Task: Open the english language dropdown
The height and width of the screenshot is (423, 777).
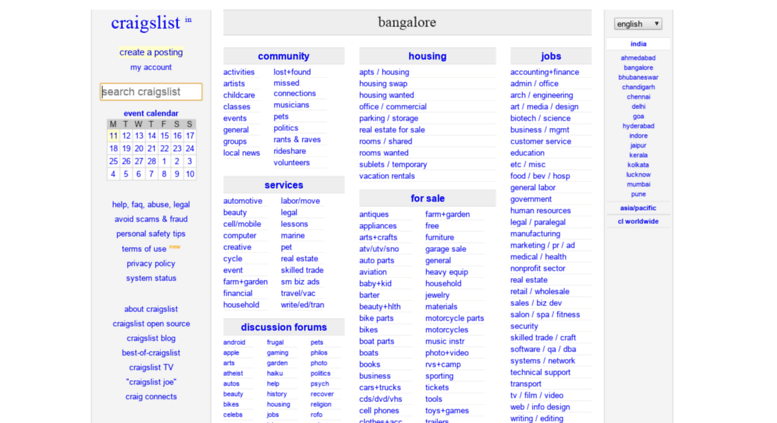Action: [x=638, y=24]
